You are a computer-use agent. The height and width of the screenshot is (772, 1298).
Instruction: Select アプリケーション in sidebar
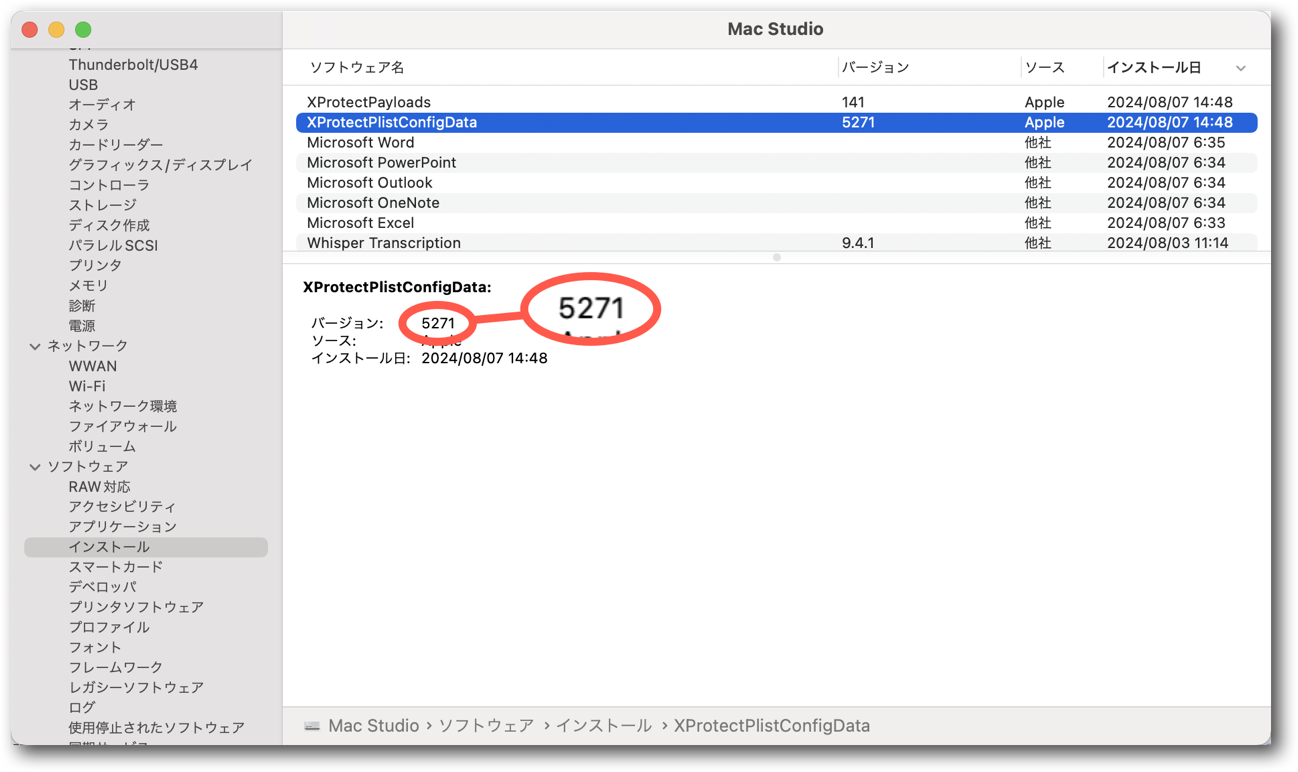click(122, 527)
